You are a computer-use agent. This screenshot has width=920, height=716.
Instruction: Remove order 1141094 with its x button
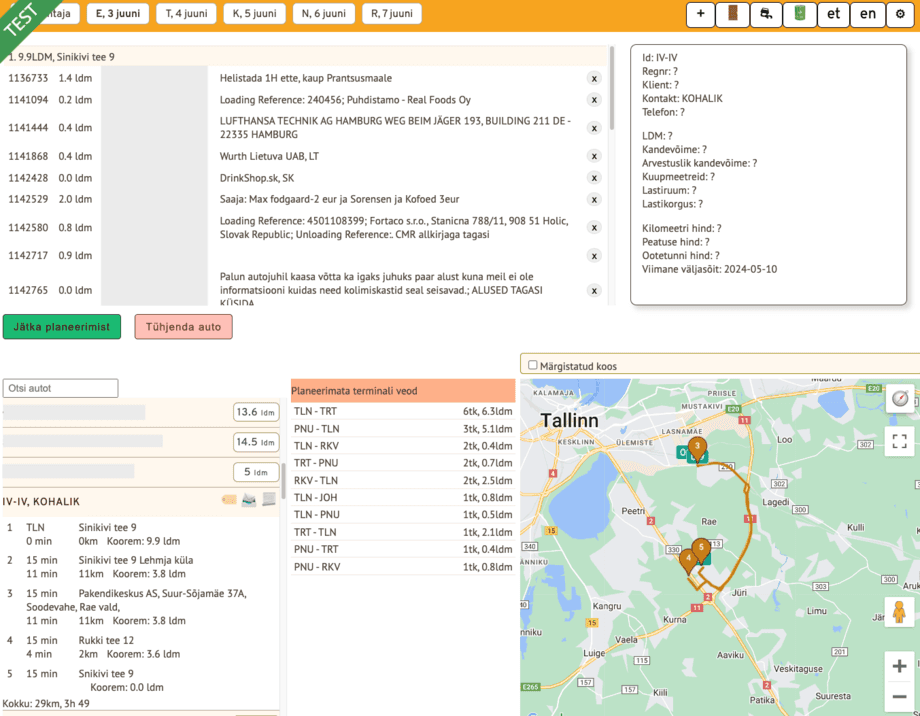[x=594, y=100]
